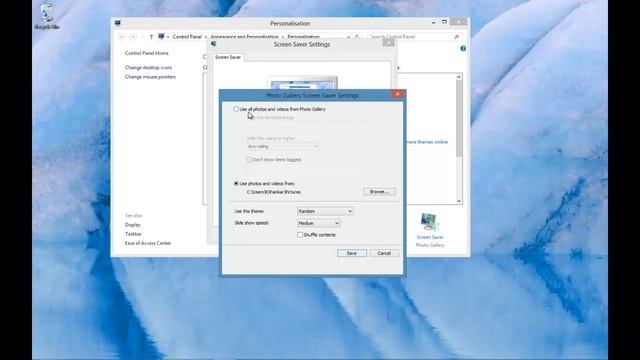Click the Screen Saver link under the icon
The width and height of the screenshot is (640, 360).
(430, 237)
